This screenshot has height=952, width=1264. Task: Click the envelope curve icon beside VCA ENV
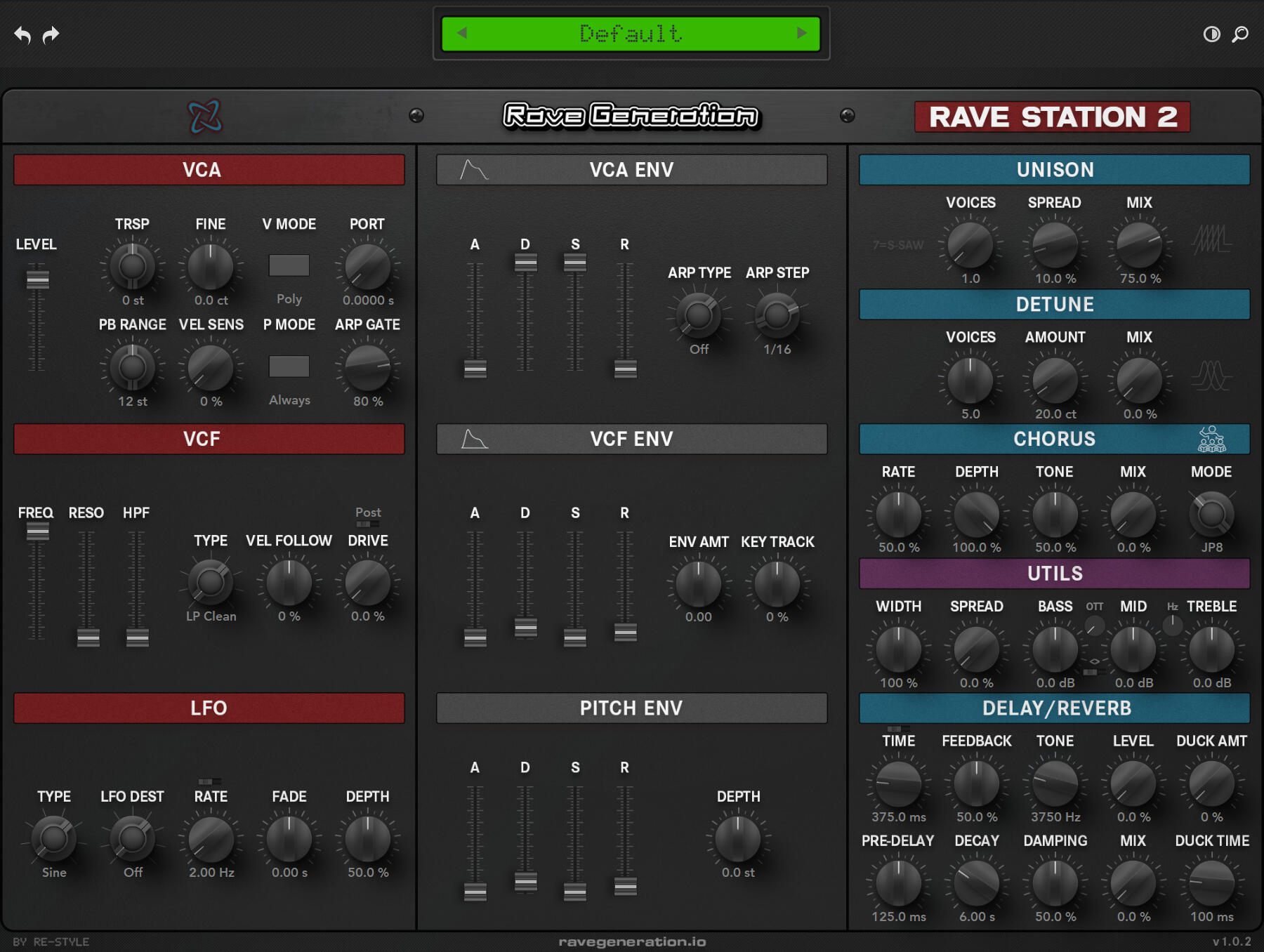(473, 169)
